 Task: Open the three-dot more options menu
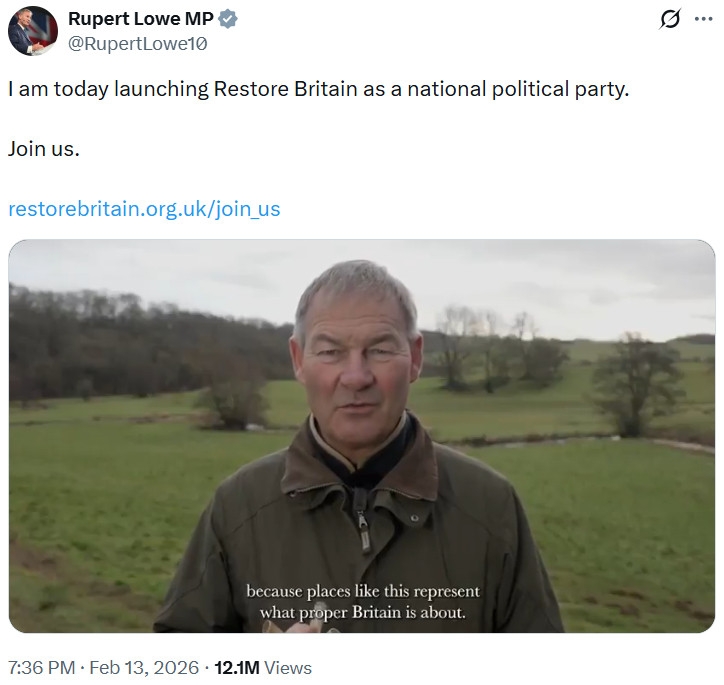tap(703, 20)
